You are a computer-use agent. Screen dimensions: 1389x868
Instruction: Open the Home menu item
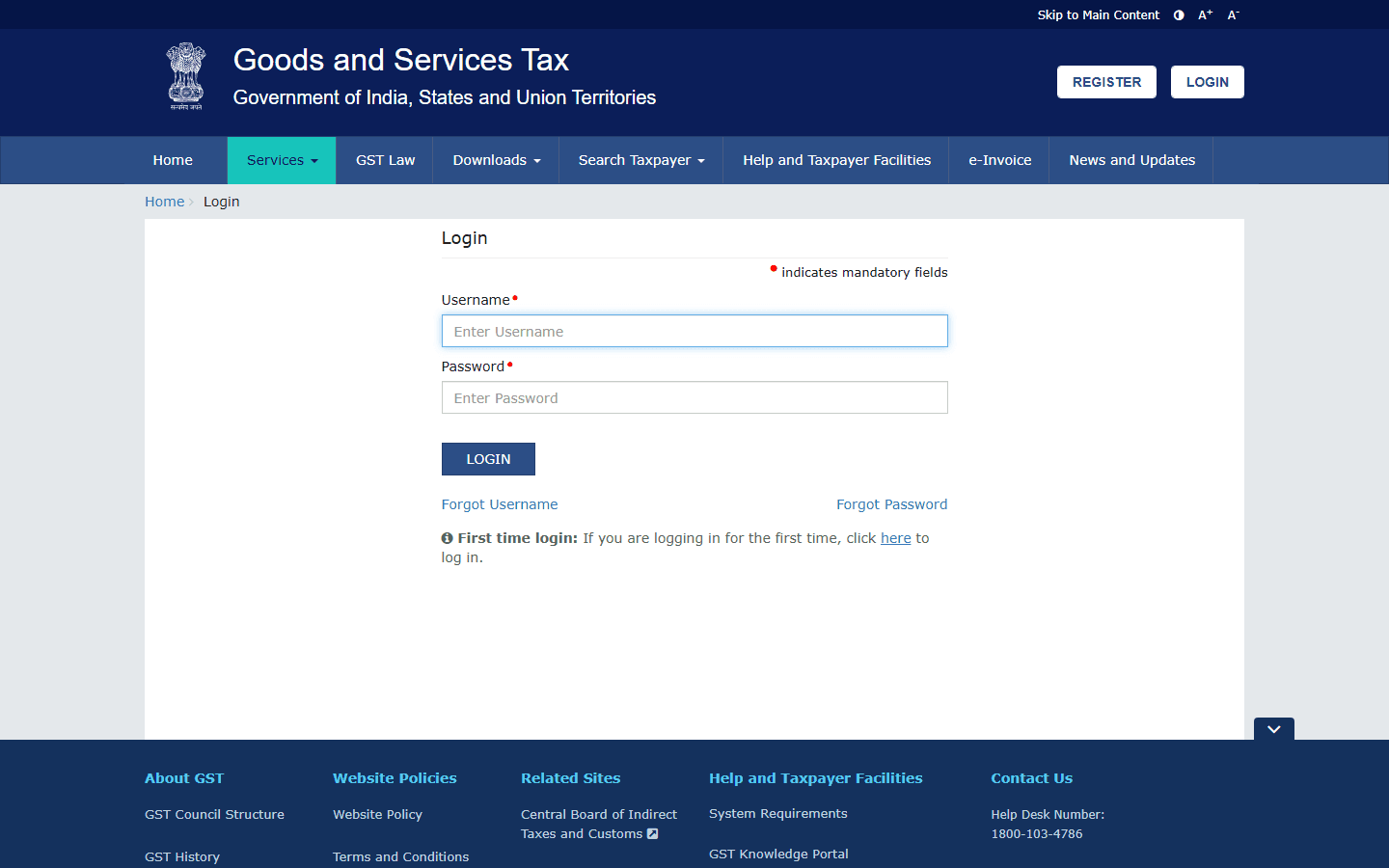coord(173,160)
